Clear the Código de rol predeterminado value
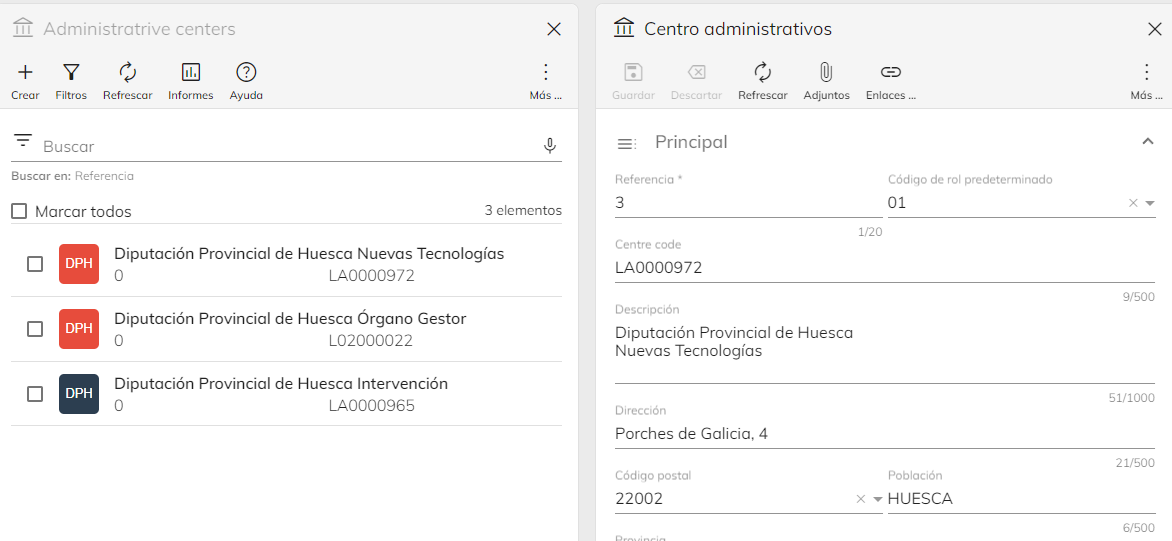The width and height of the screenshot is (1172, 541). [1133, 203]
